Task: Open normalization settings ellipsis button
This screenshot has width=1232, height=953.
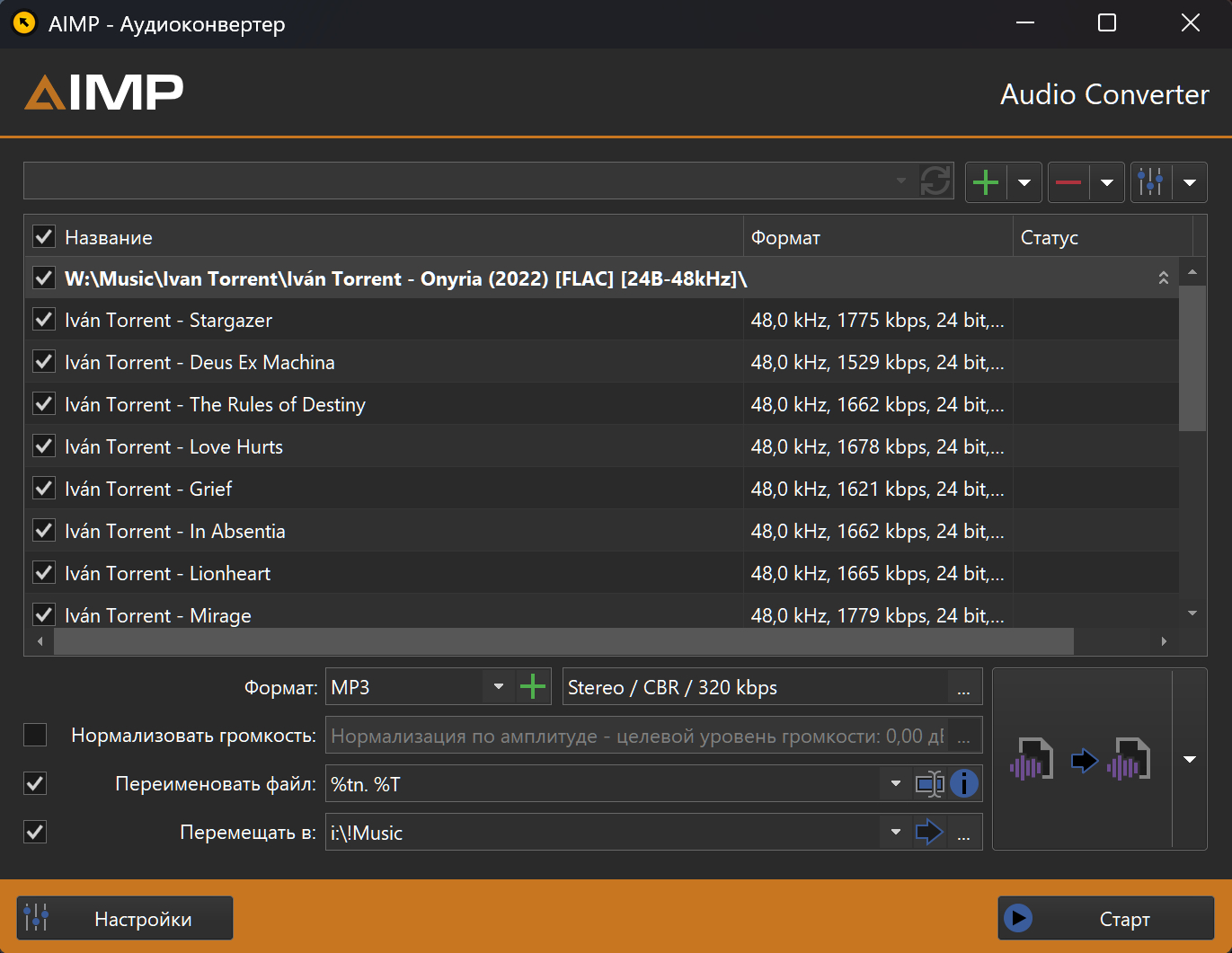Action: click(964, 737)
